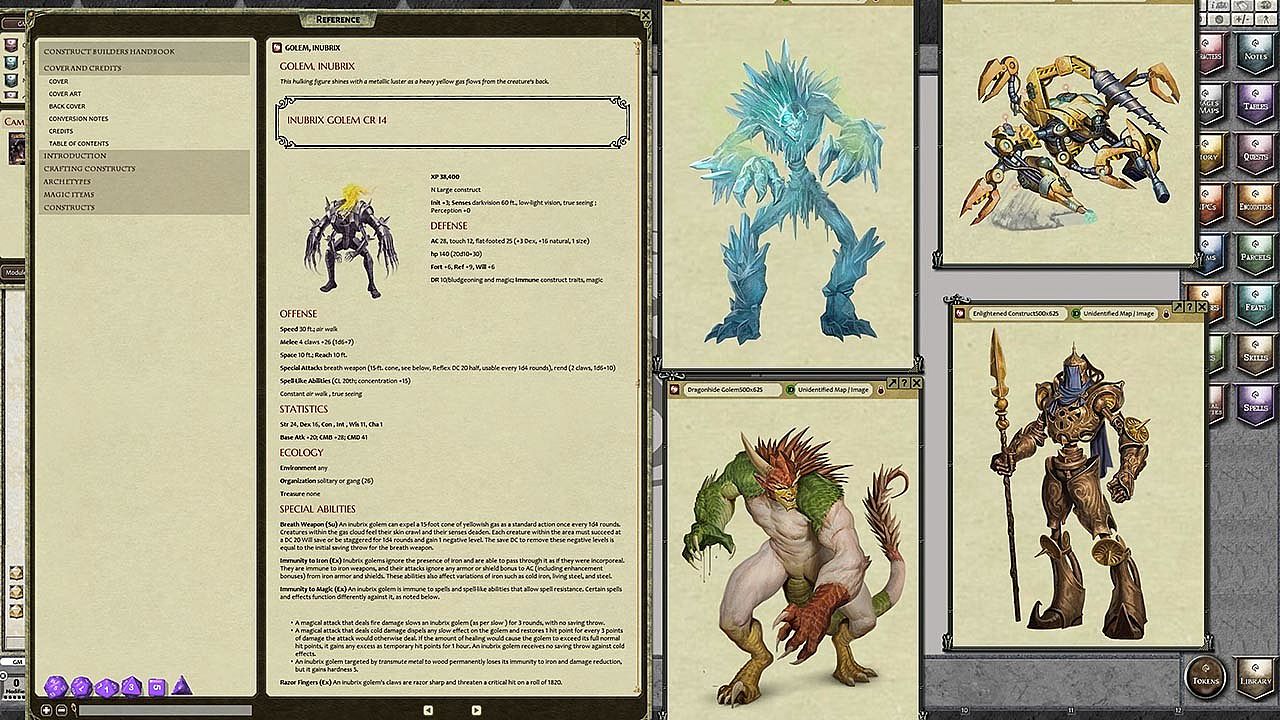Viewport: 1280px width, 720px height.
Task: Click the "Special Abilities" heading
Action: pos(318,509)
